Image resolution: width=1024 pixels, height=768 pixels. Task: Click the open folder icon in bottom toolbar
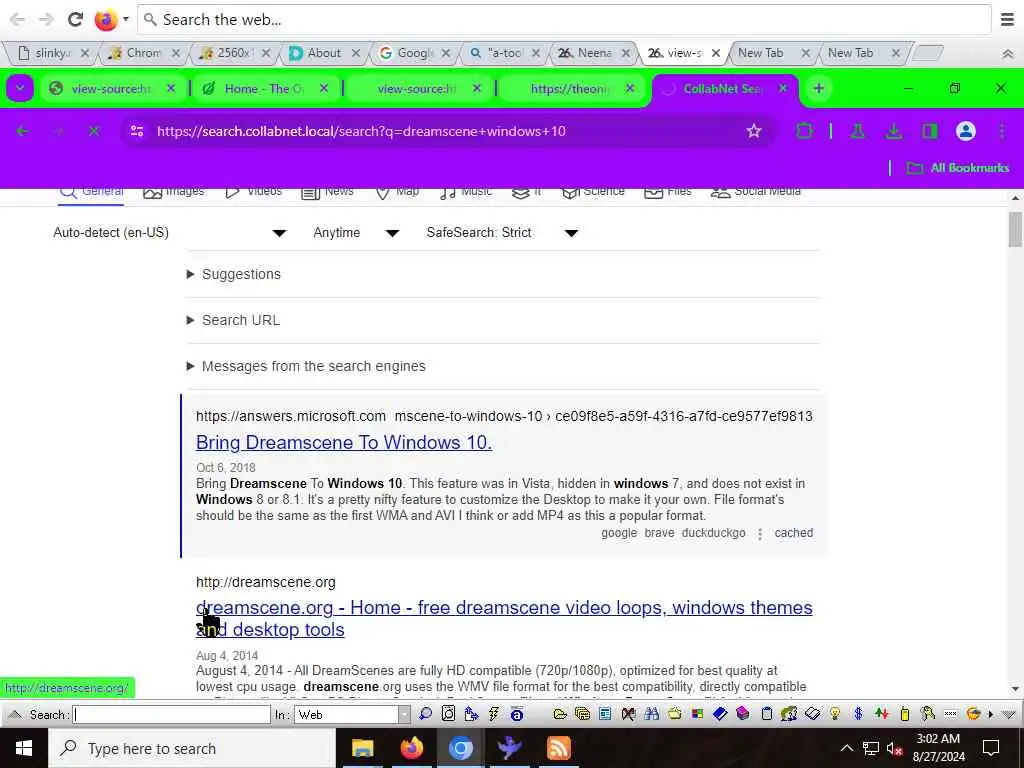pyautogui.click(x=560, y=714)
